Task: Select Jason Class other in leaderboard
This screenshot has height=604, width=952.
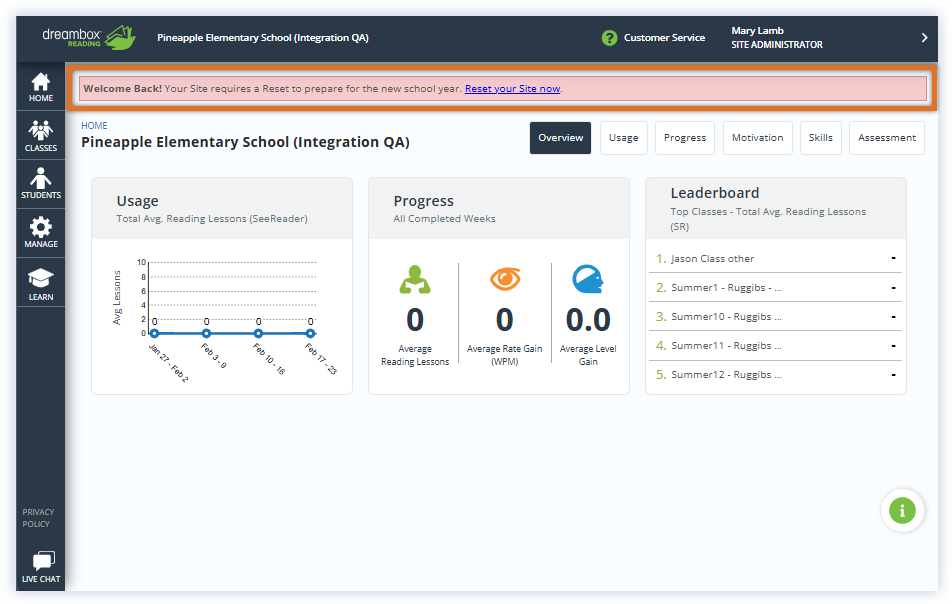Action: pos(712,259)
